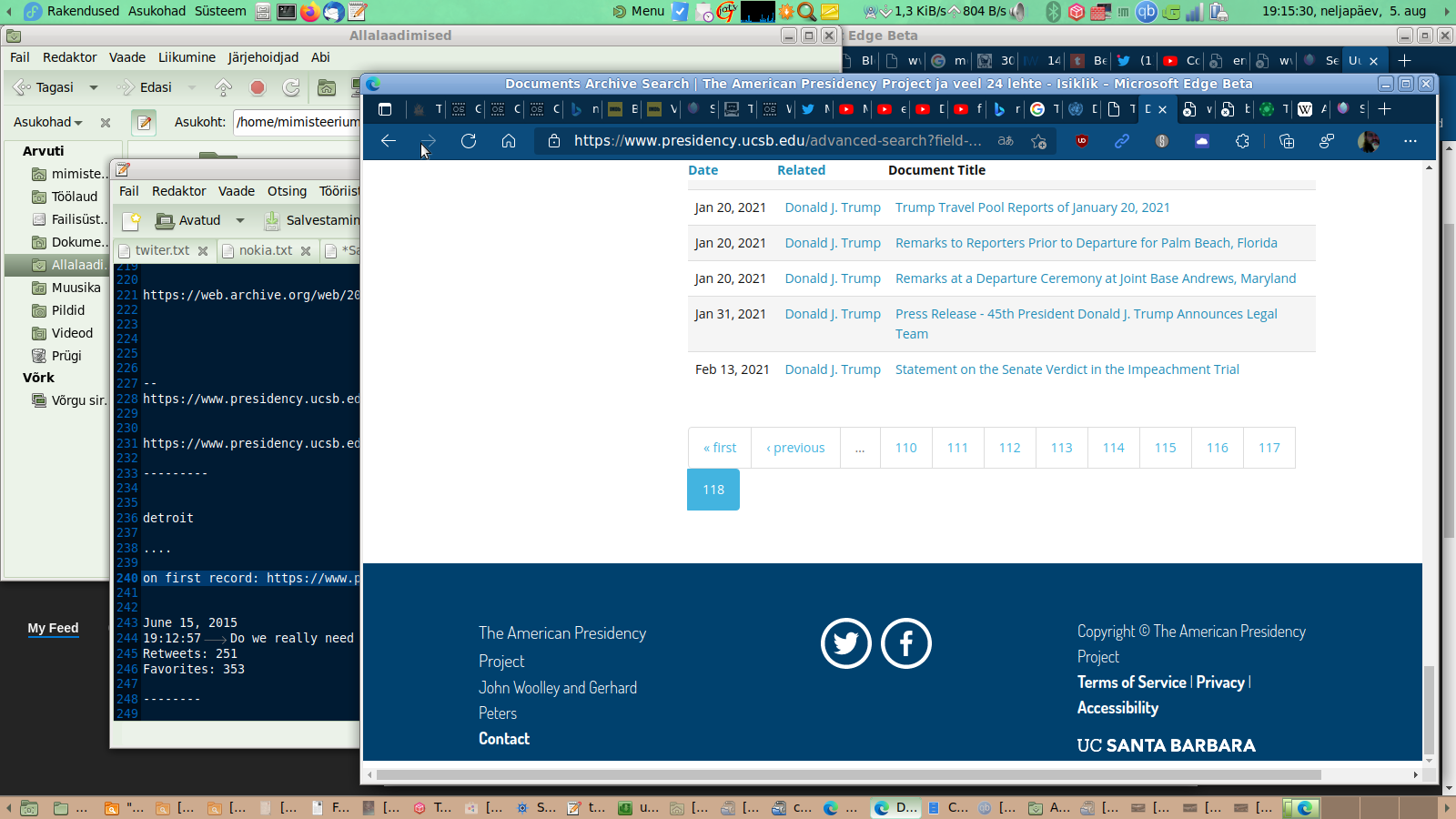1456x819 pixels.
Task: Open Edge tab actions menu icon
Action: click(x=385, y=109)
